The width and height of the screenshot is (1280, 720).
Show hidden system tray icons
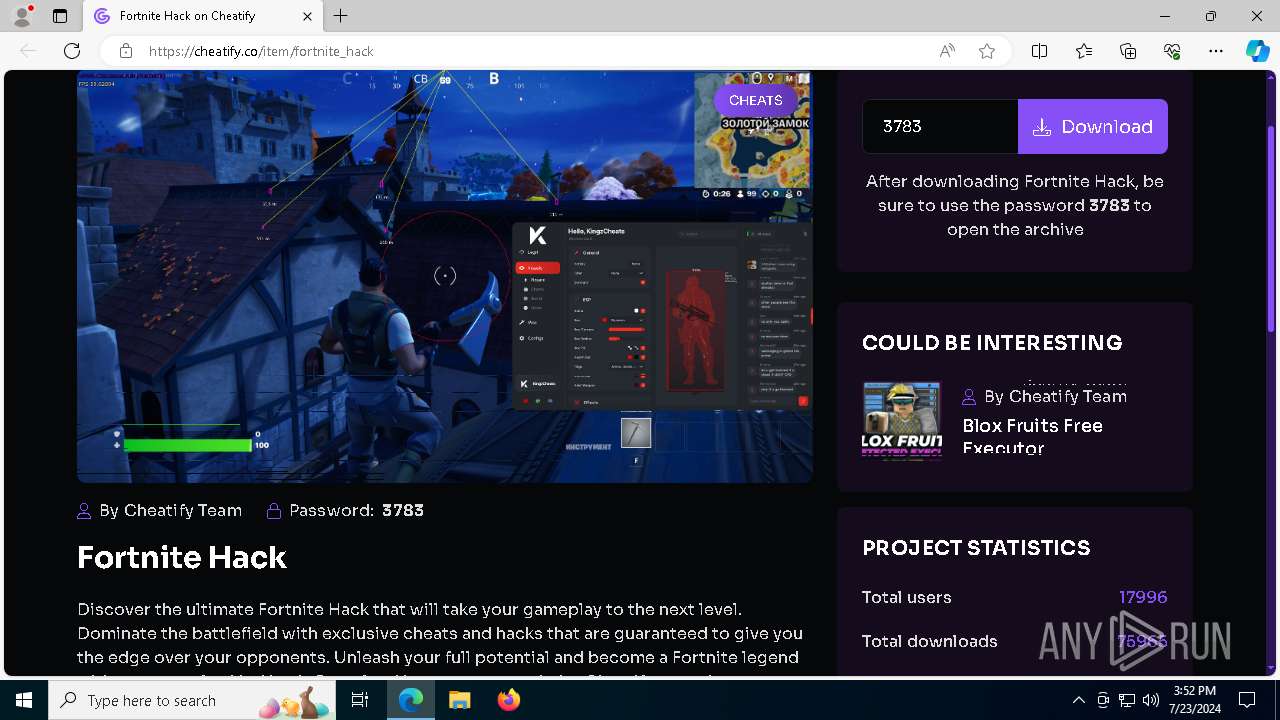(1078, 700)
